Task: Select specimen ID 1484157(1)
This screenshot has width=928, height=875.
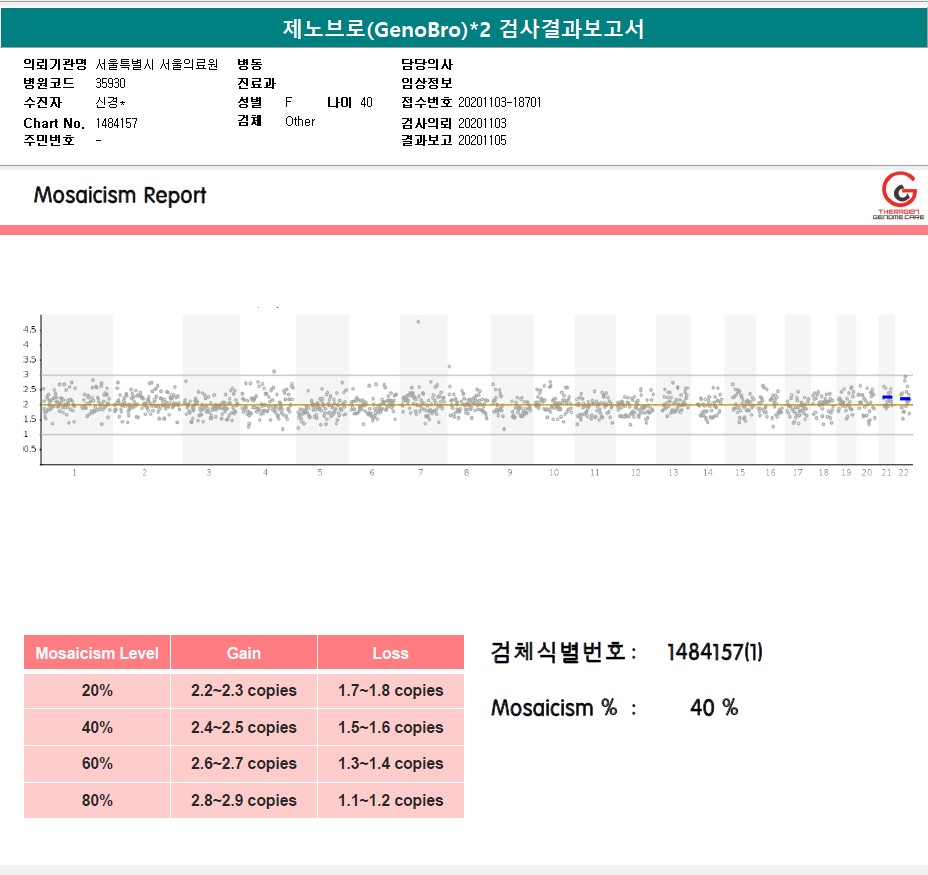Action: pos(714,653)
